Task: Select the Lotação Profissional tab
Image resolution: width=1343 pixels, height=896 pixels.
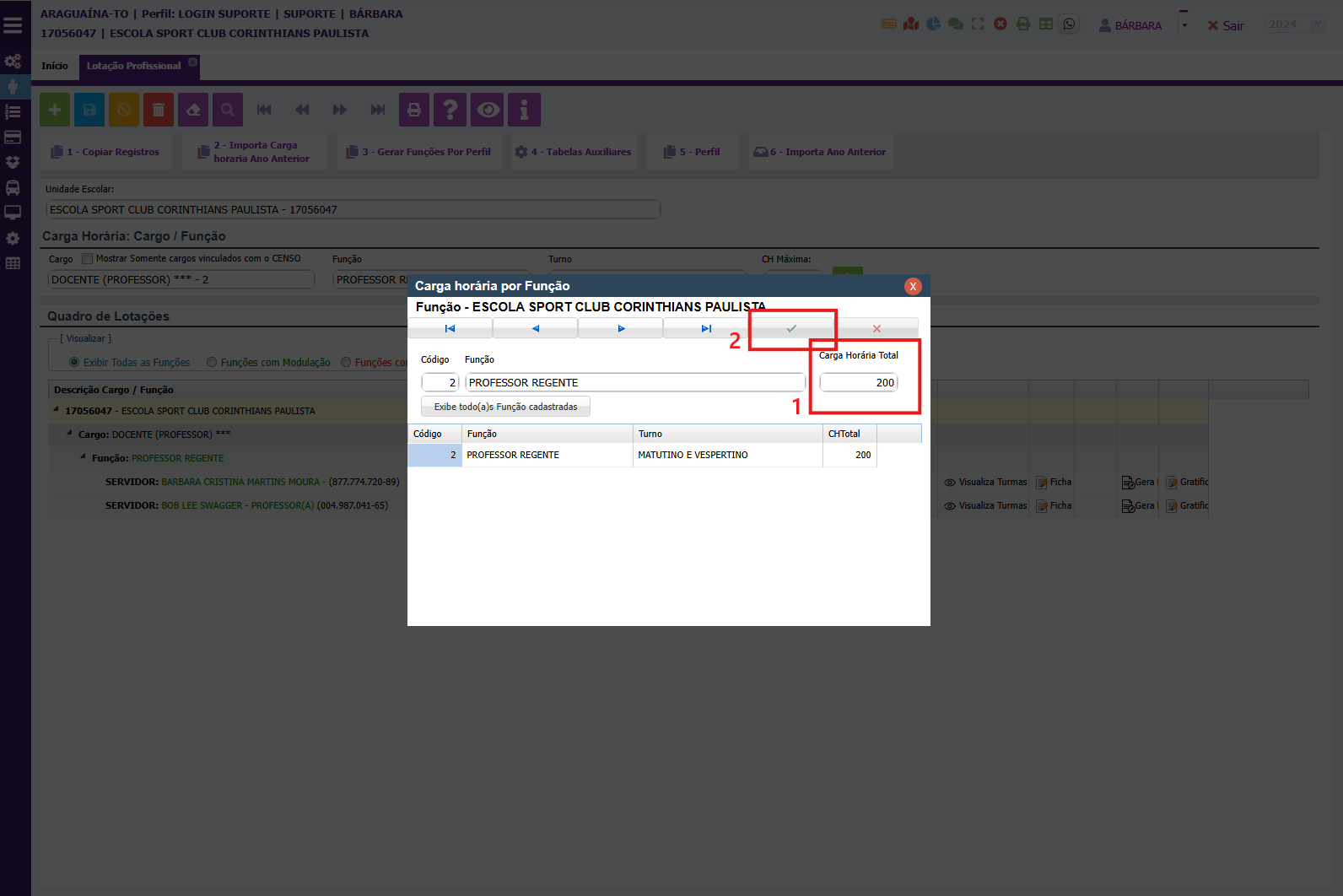Action: click(133, 66)
